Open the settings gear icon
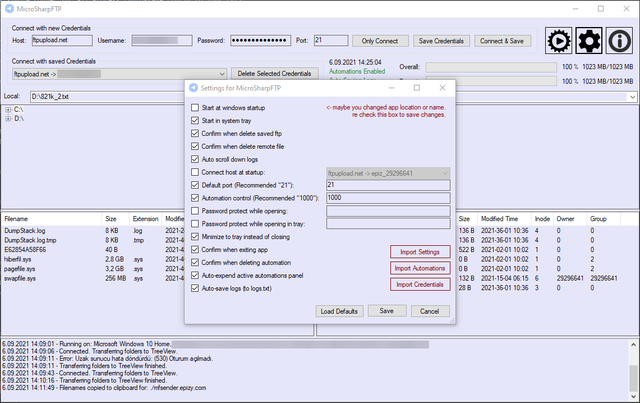 [589, 41]
